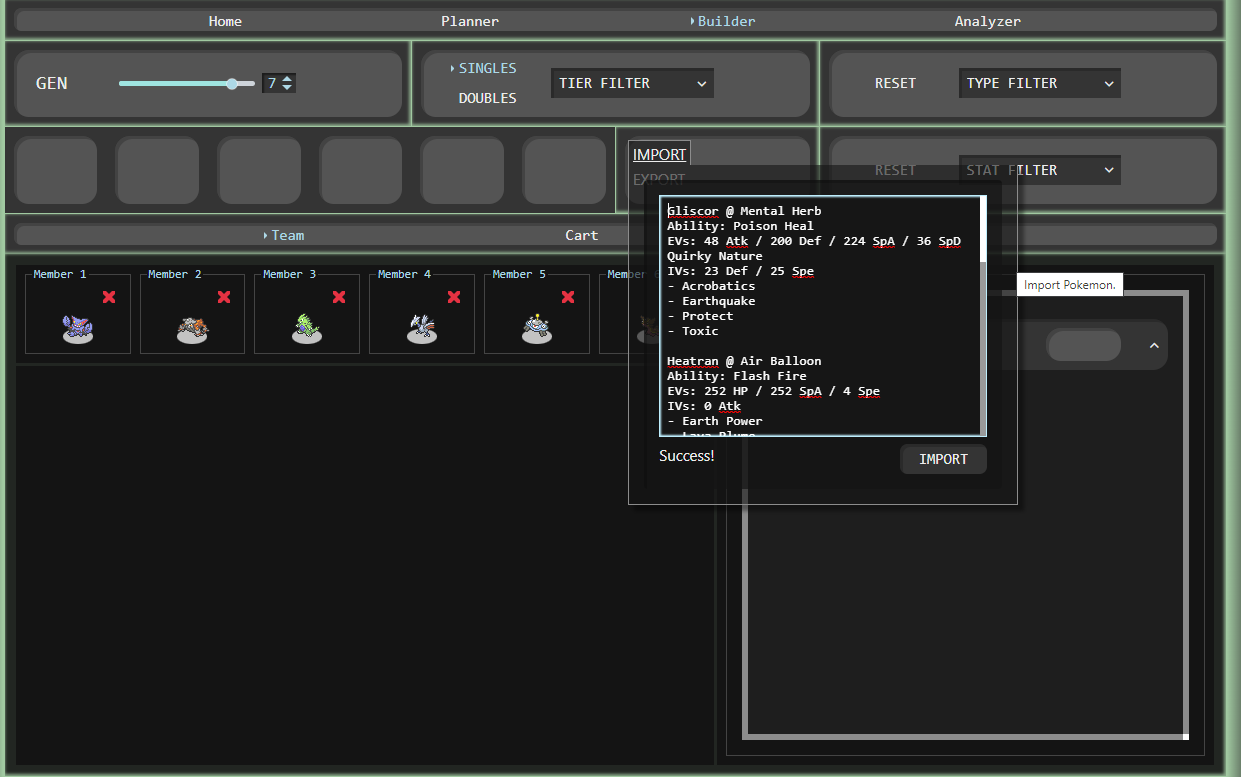Choose the DOUBLES battle format
The image size is (1241, 777).
point(487,98)
